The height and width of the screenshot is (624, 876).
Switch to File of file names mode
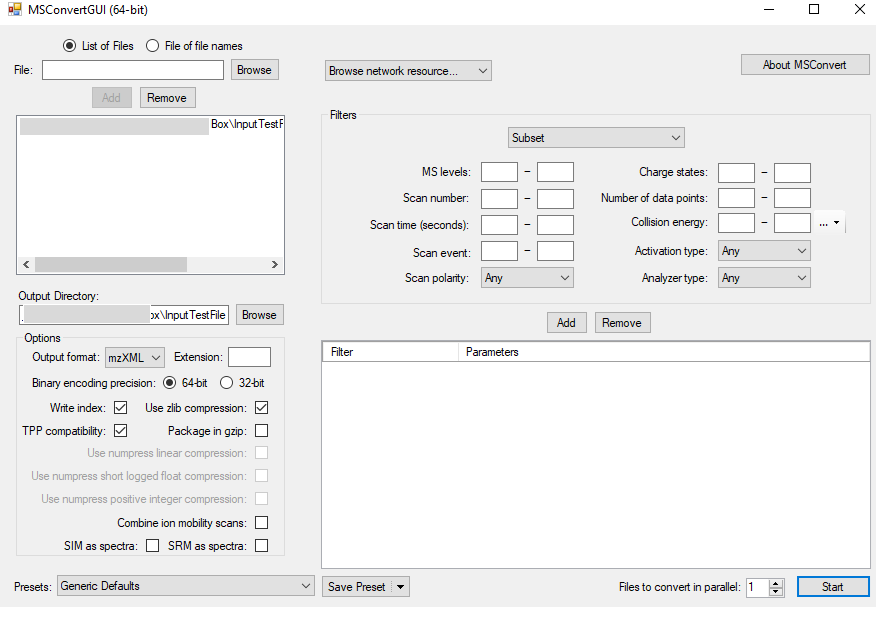152,45
